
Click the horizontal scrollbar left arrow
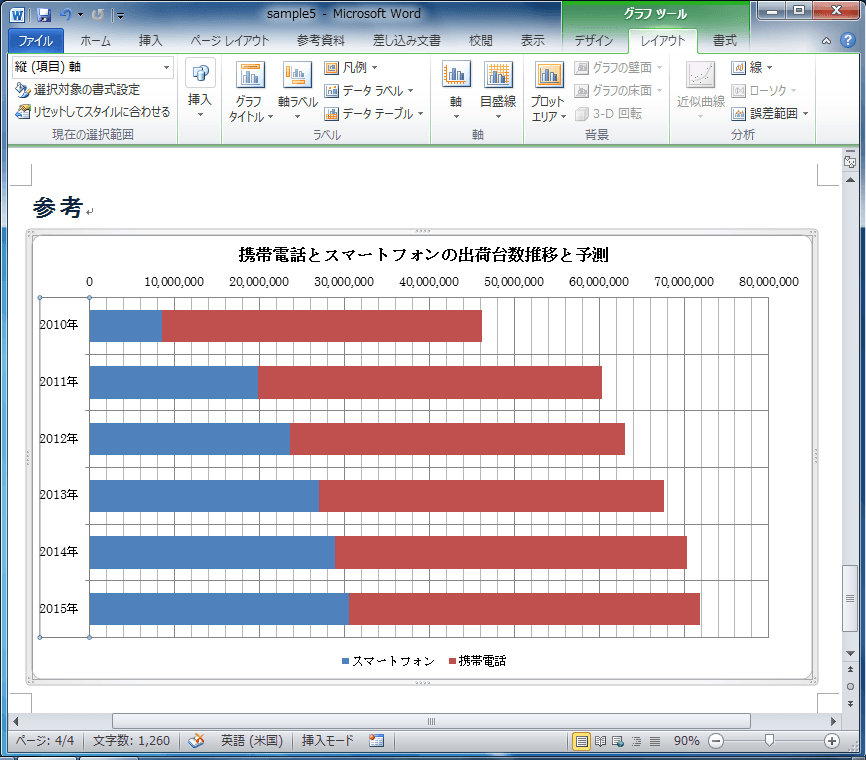tap(16, 721)
